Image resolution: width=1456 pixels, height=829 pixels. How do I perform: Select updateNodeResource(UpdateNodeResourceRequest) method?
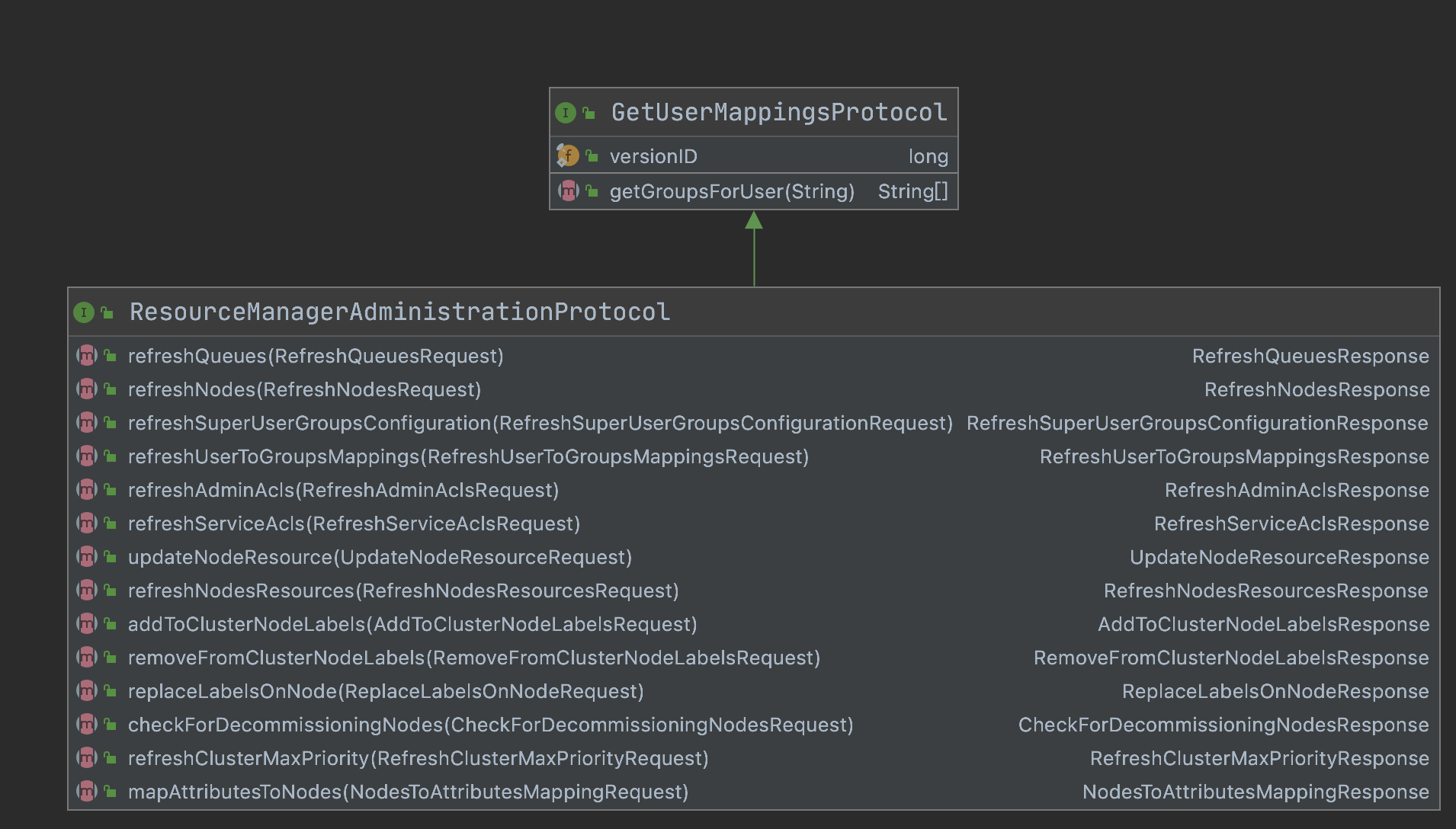380,557
